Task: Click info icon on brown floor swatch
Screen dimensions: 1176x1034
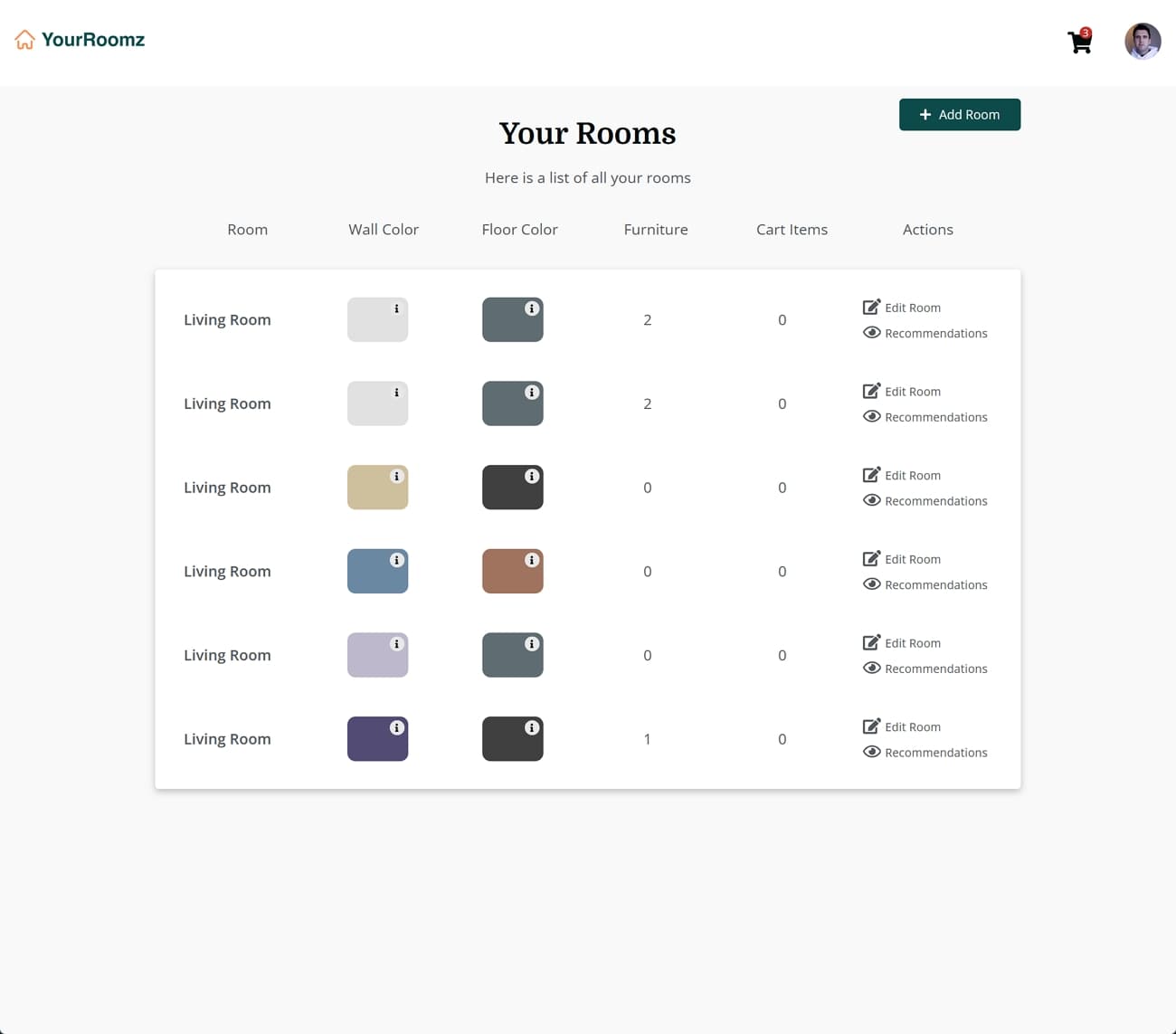Action: 532,560
